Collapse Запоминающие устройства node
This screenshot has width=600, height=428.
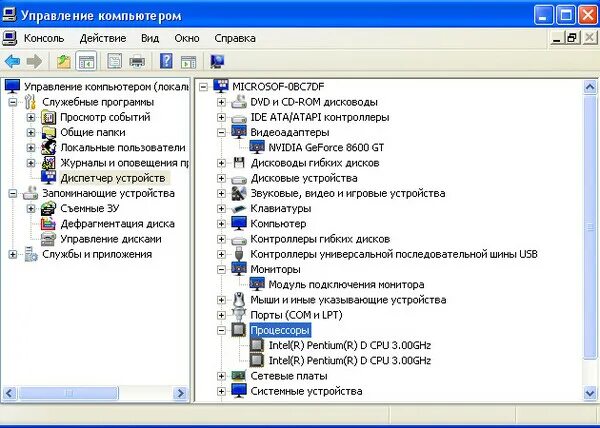(13, 194)
